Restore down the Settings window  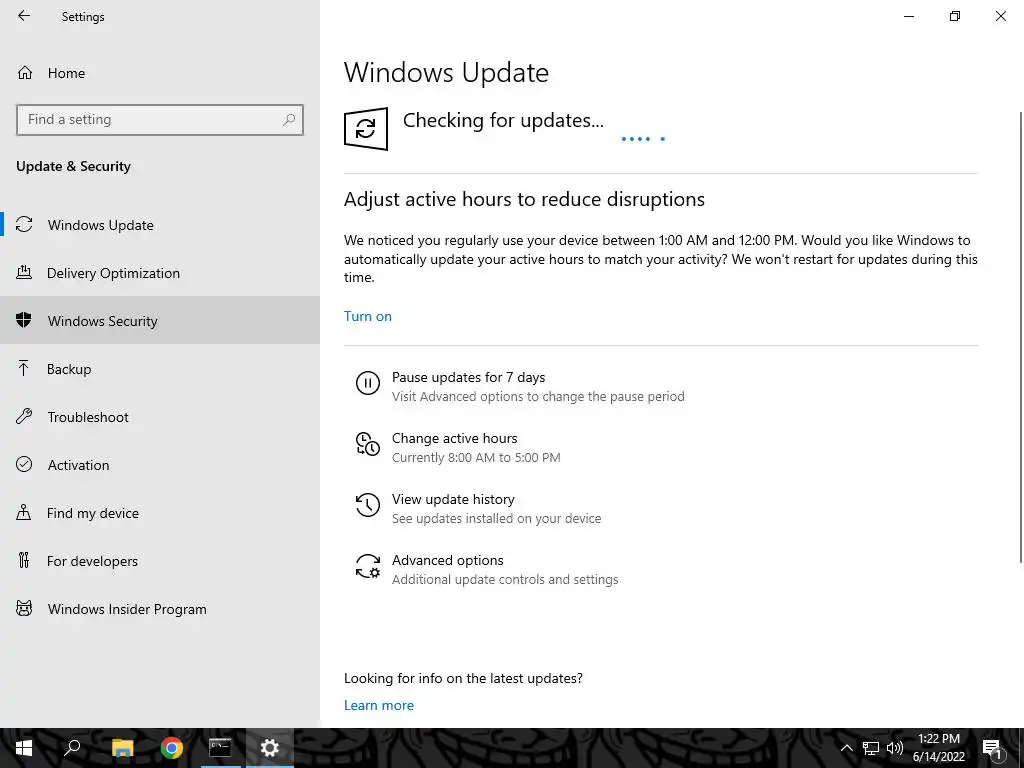pyautogui.click(x=955, y=16)
